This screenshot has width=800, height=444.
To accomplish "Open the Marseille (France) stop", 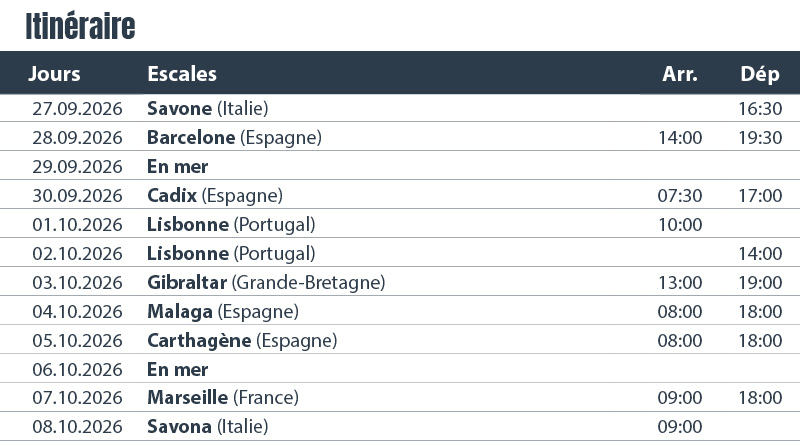I will click(x=223, y=398).
